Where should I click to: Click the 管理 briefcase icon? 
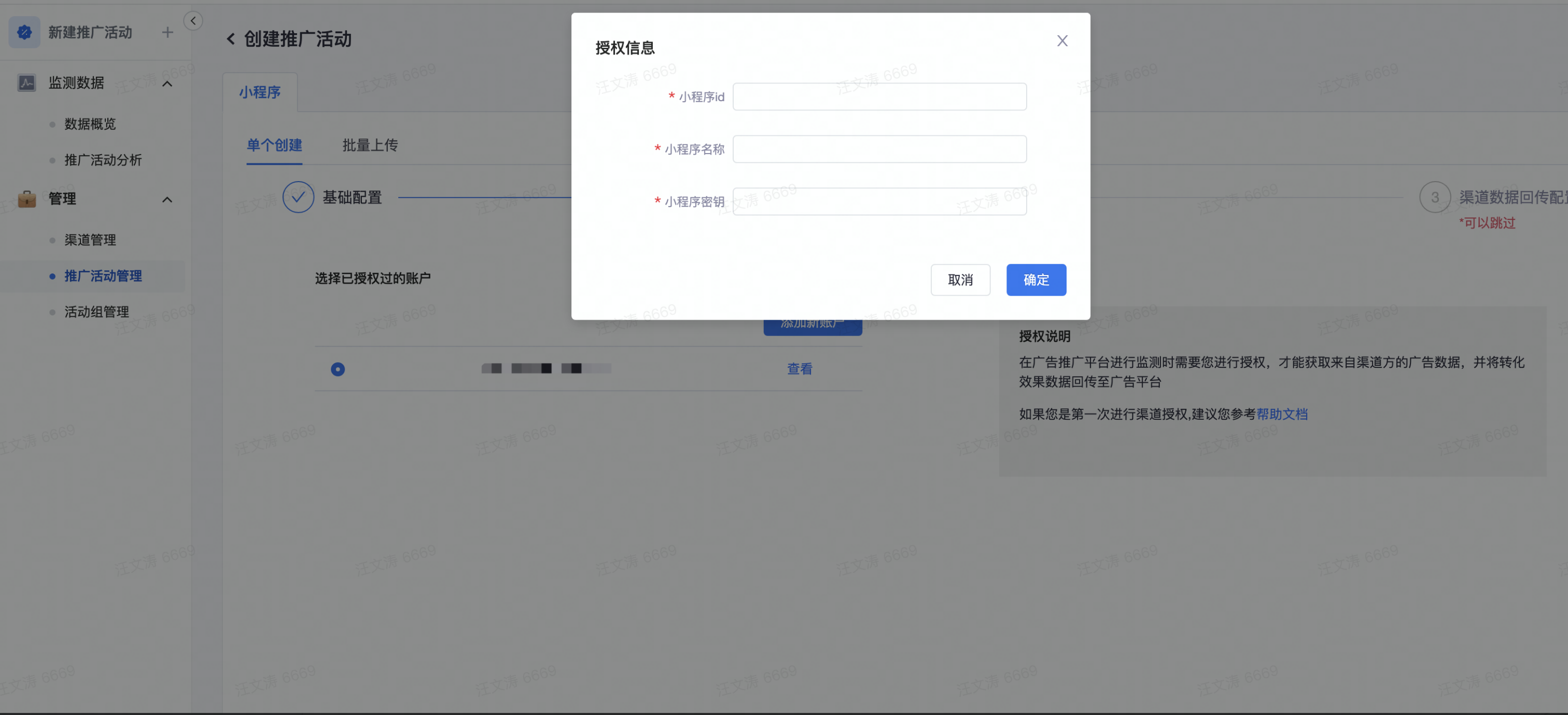click(27, 199)
